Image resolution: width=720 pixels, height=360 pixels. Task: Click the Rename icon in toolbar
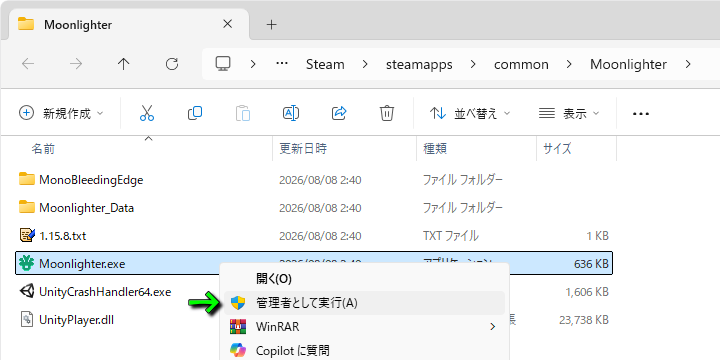point(291,113)
